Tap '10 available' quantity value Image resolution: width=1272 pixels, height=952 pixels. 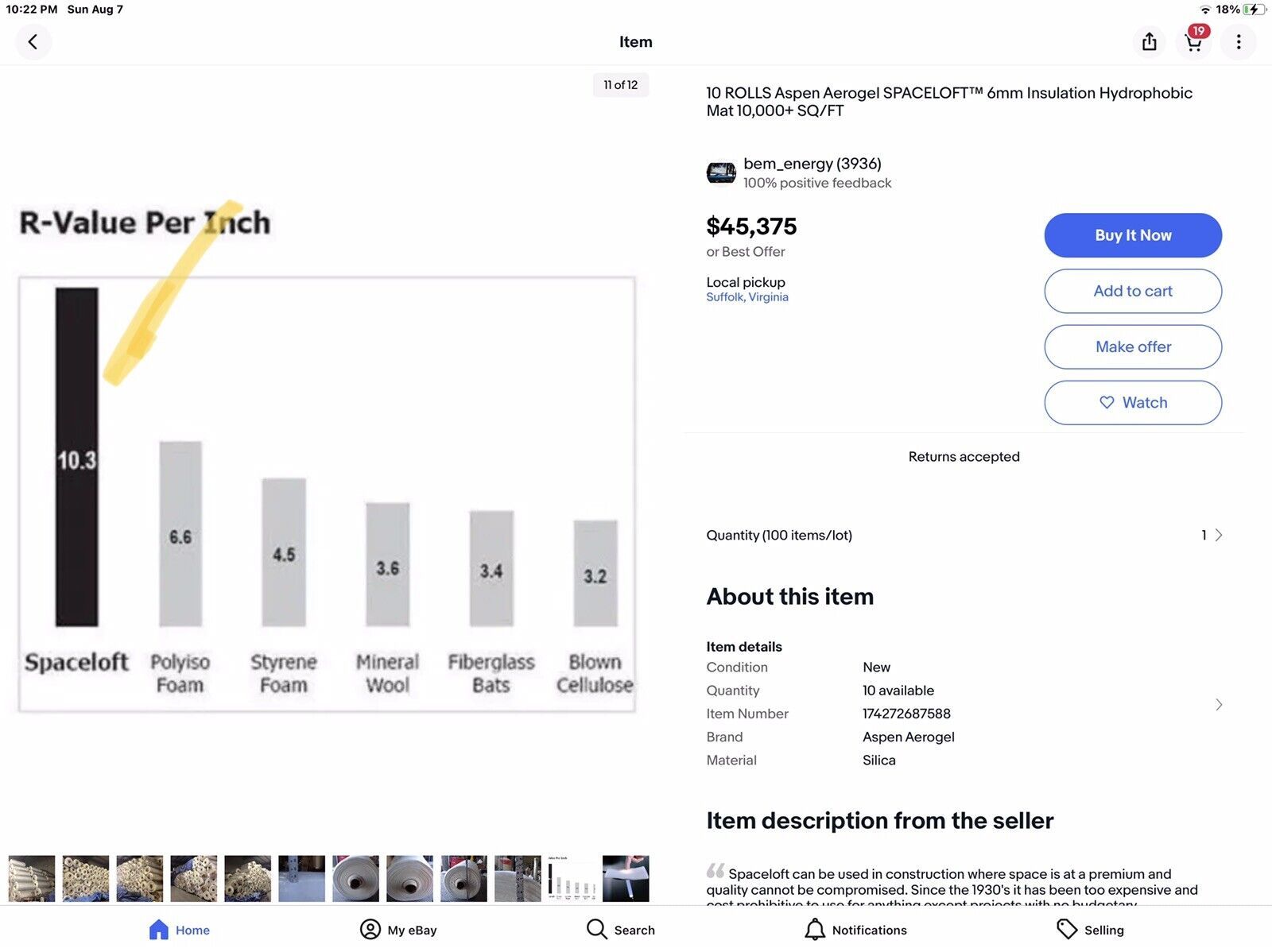(898, 691)
